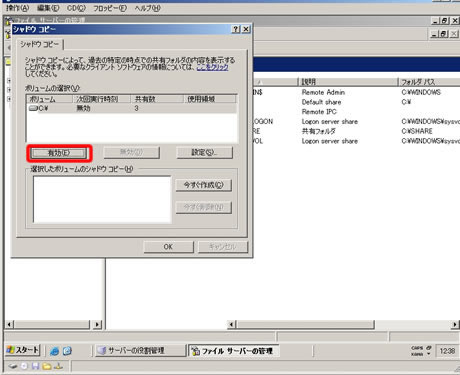Open 設定(S)... settings button
This screenshot has height=375, width=460.
pos(204,152)
